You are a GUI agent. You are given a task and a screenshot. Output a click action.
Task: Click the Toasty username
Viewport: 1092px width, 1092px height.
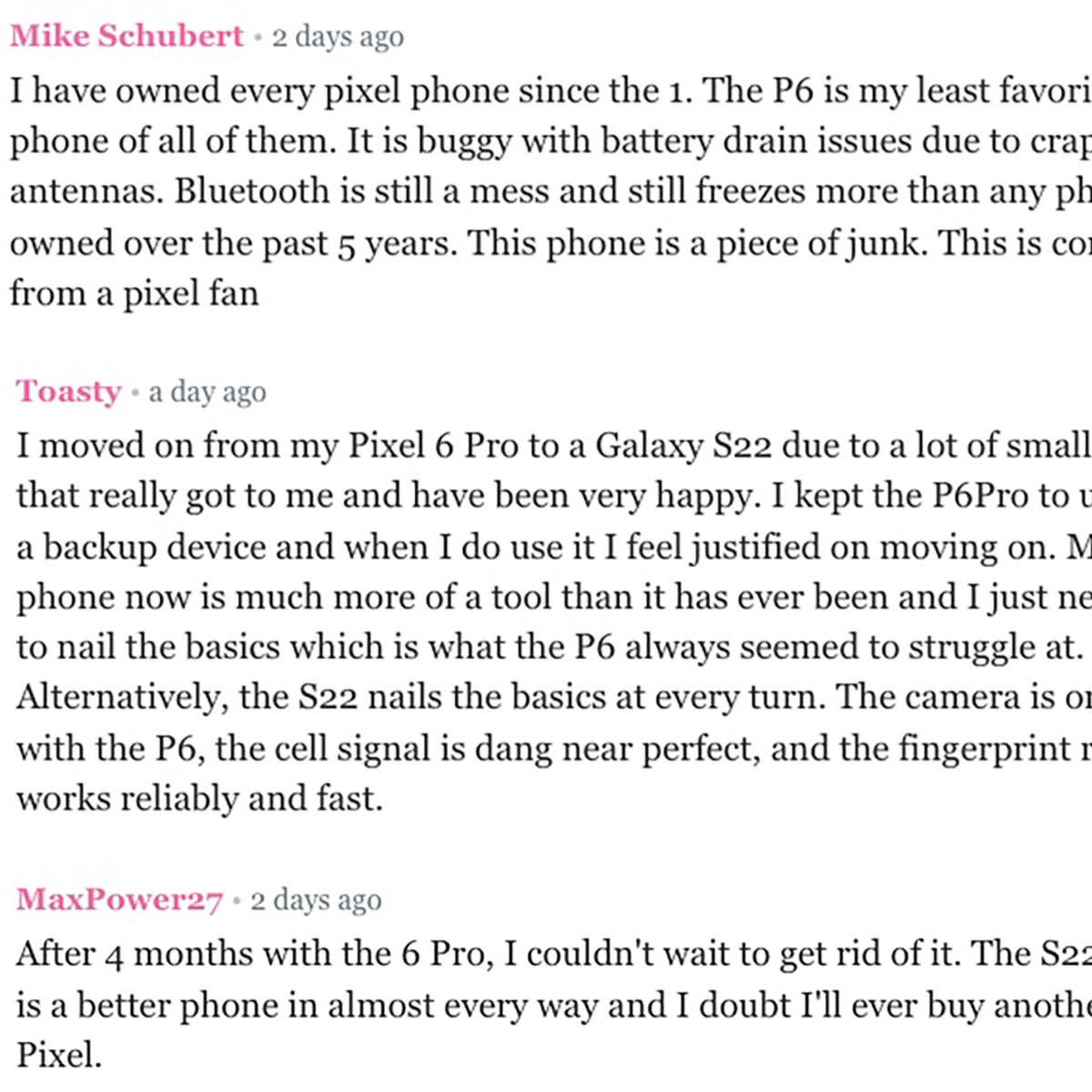68,391
